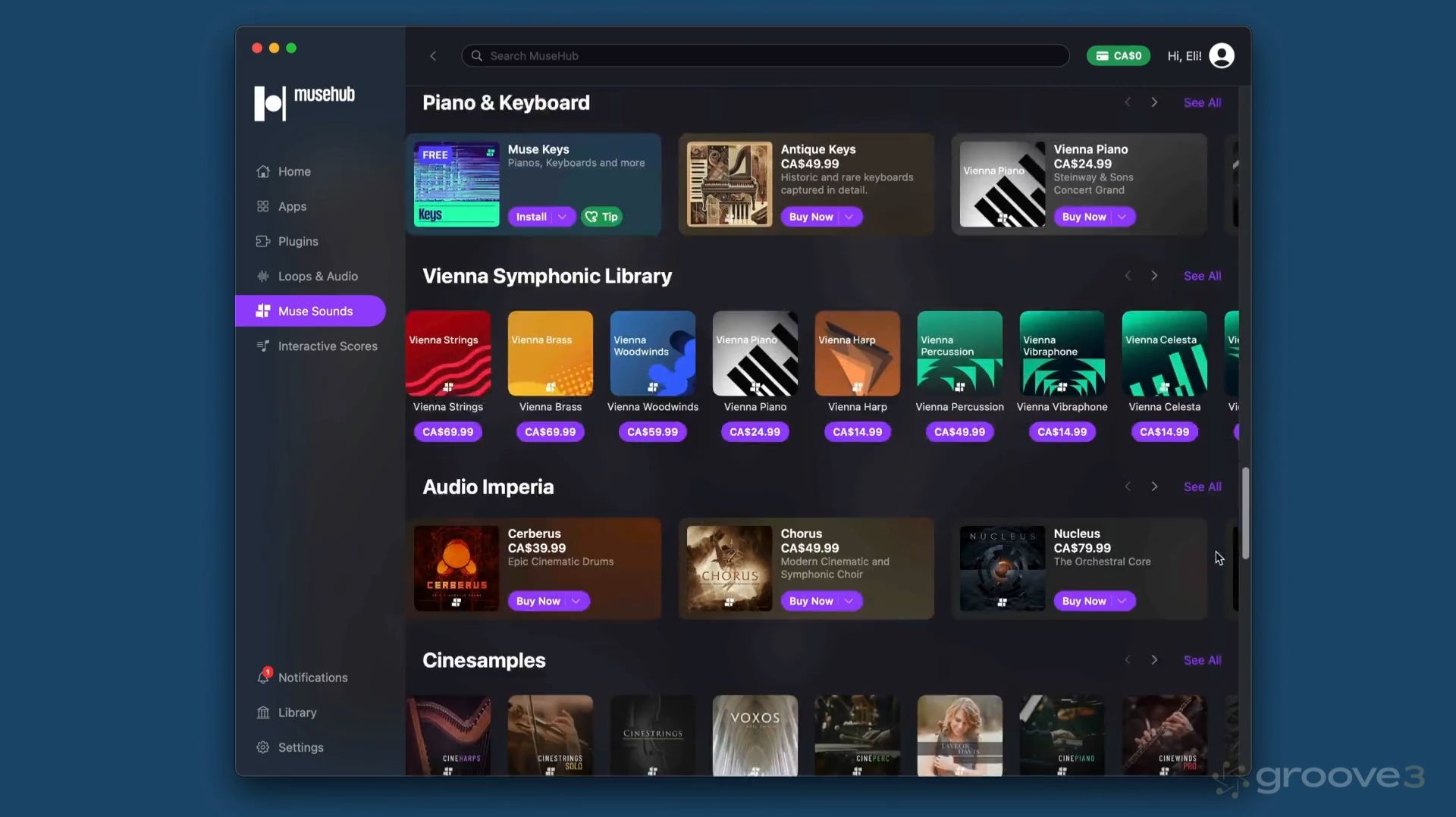This screenshot has width=1456, height=817.
Task: Click the Plugins icon in sidebar
Action: (263, 241)
